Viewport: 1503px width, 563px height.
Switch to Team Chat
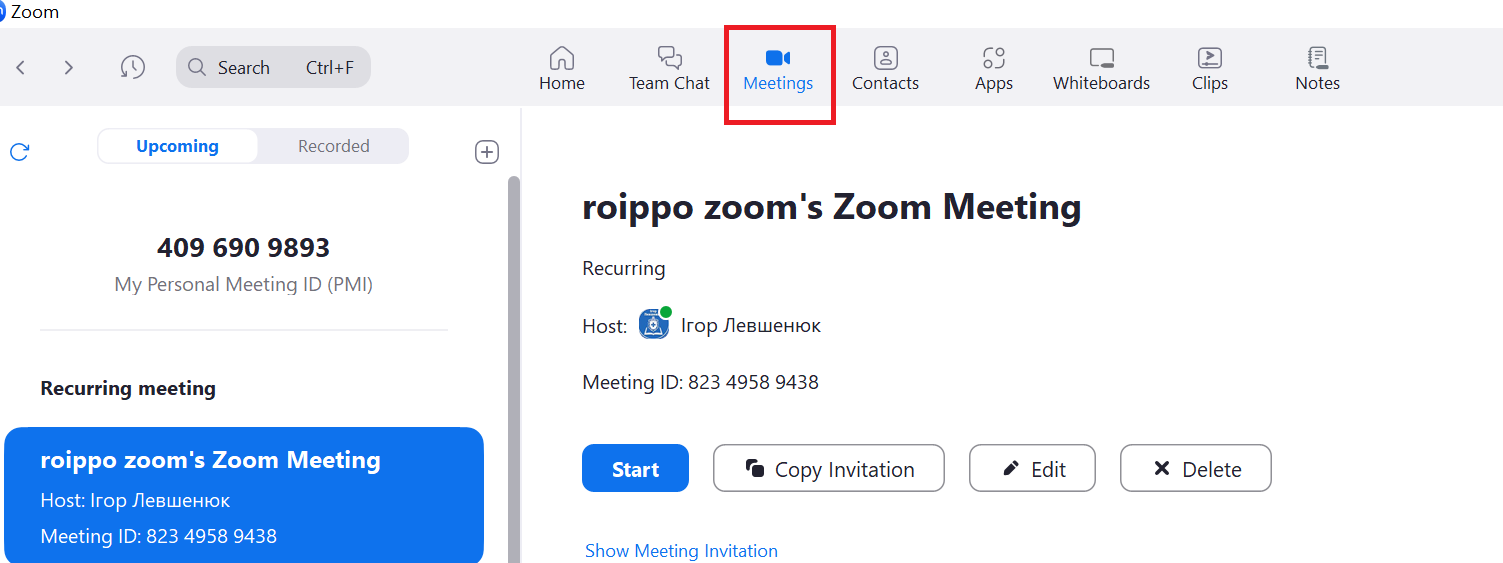click(x=669, y=68)
